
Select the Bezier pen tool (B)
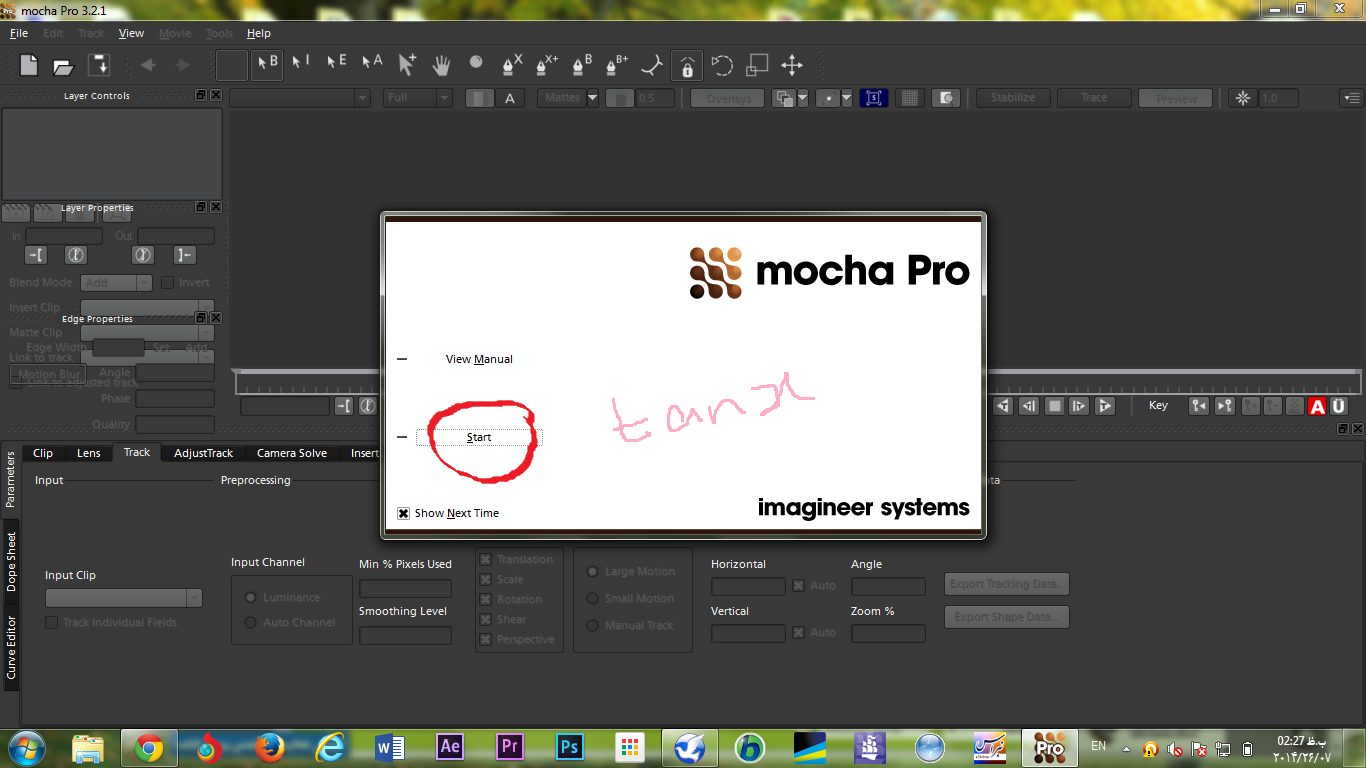(x=582, y=65)
